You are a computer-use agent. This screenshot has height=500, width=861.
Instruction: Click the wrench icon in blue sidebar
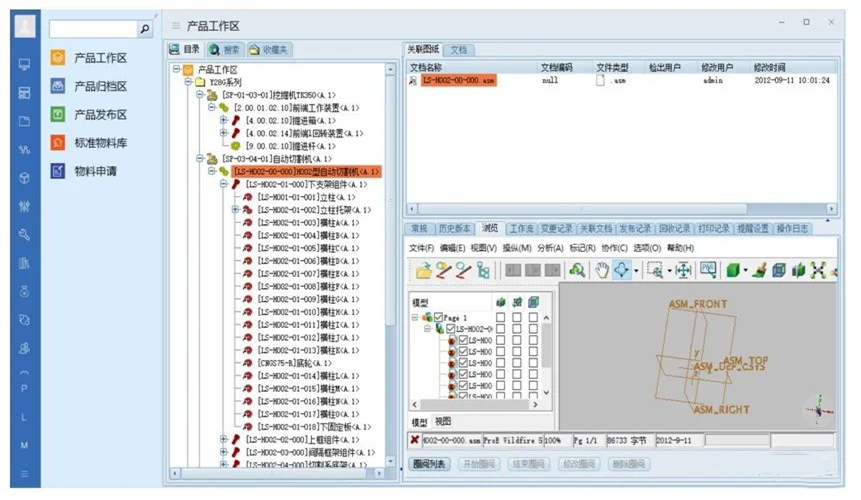click(x=24, y=236)
